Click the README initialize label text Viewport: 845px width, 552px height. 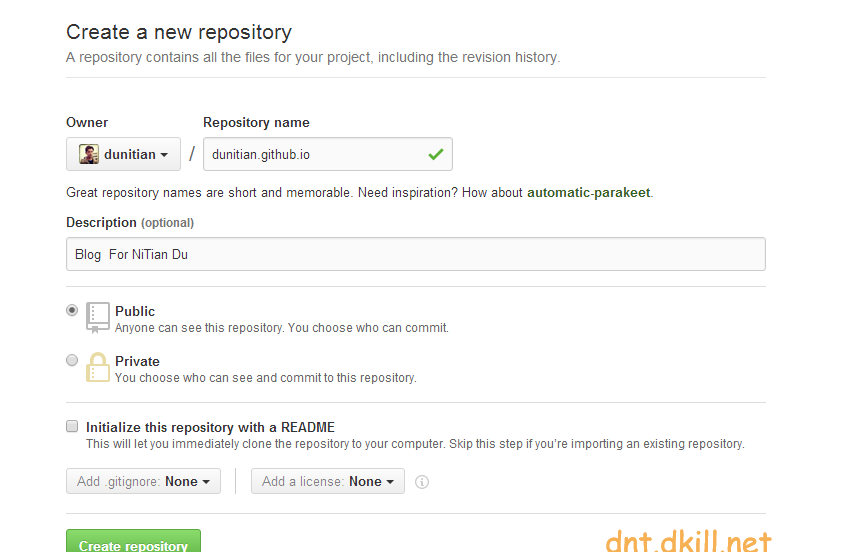[x=210, y=427]
